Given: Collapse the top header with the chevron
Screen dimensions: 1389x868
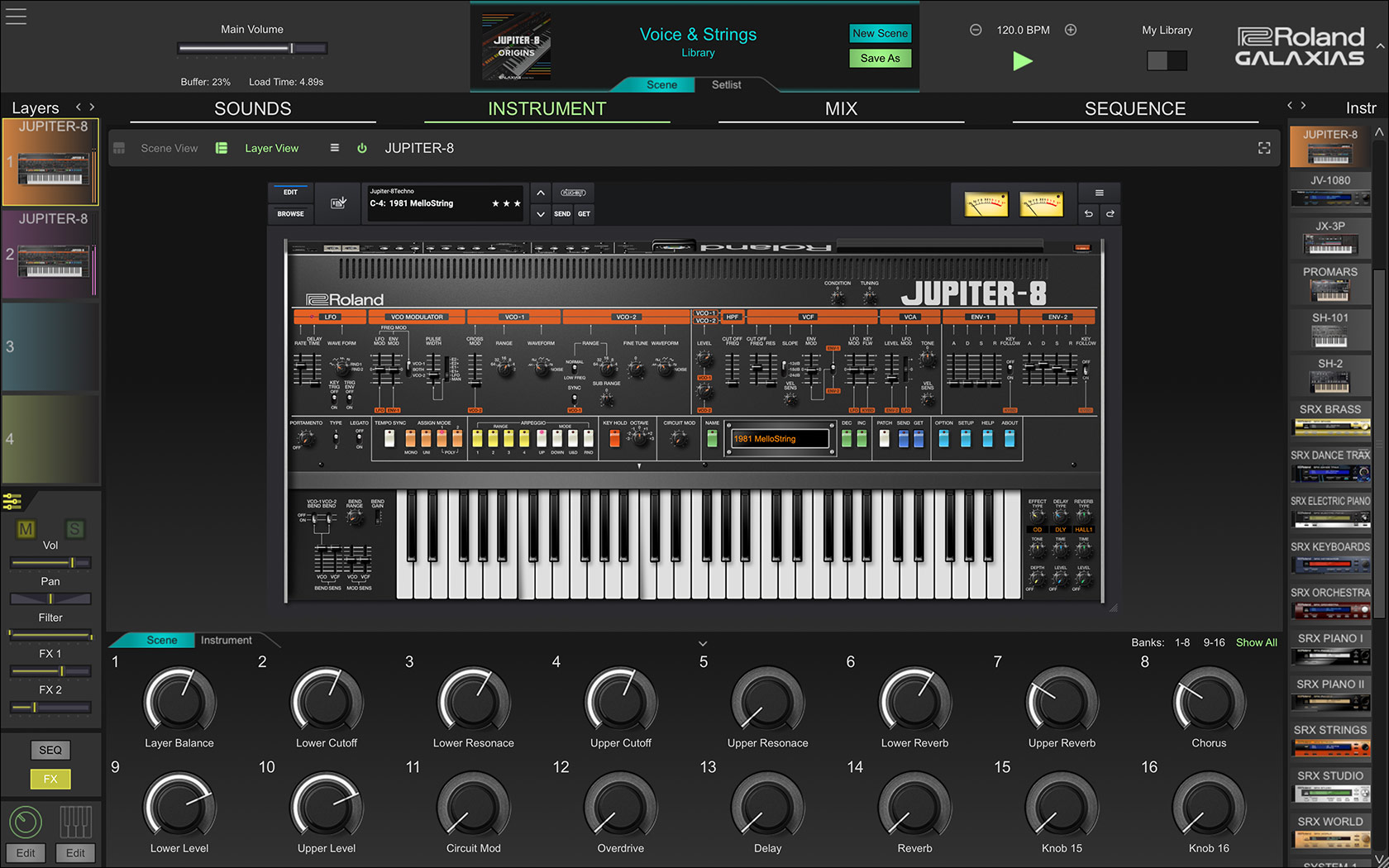Looking at the screenshot, I should 1380,46.
